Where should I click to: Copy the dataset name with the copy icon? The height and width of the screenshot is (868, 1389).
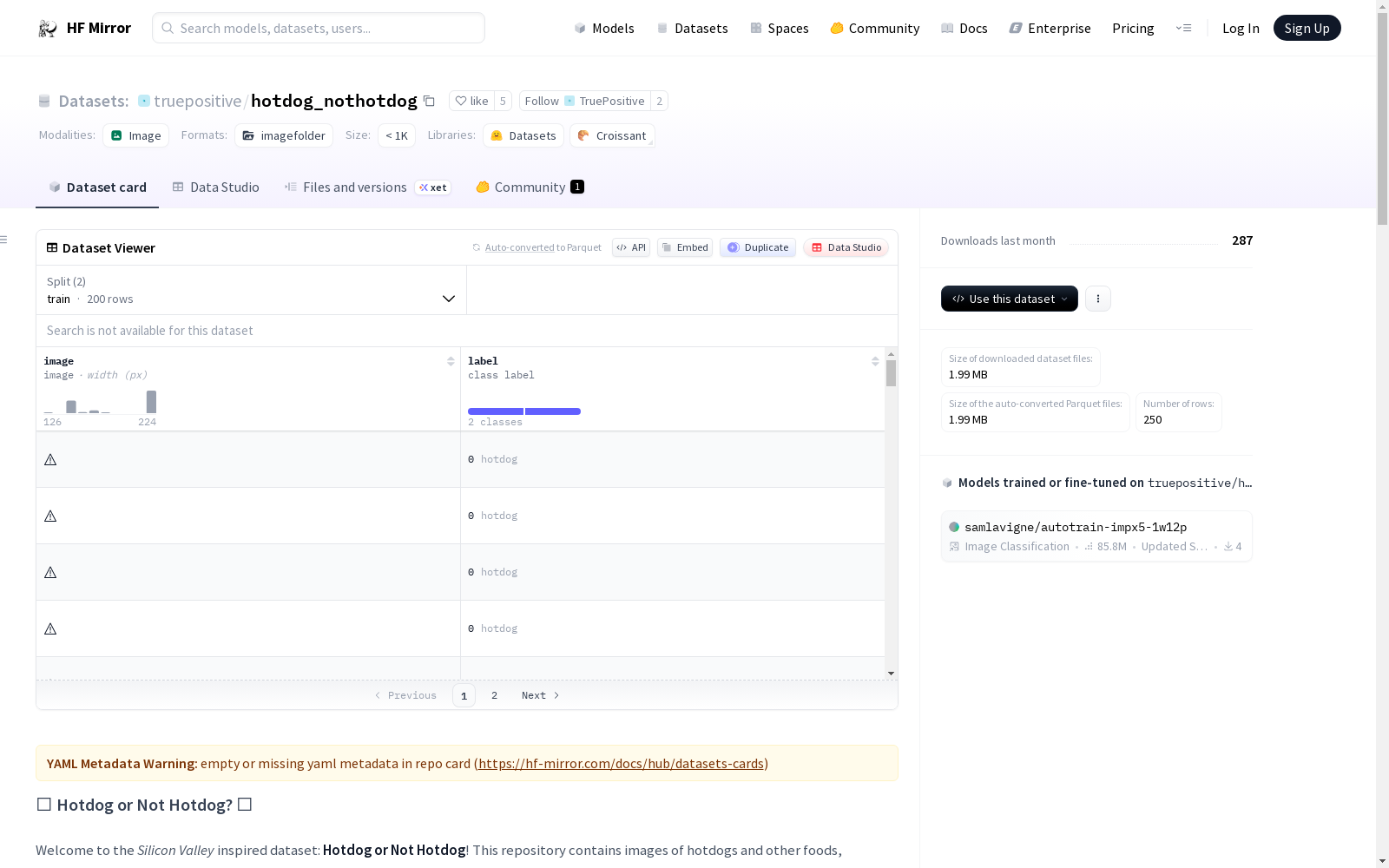(x=429, y=102)
